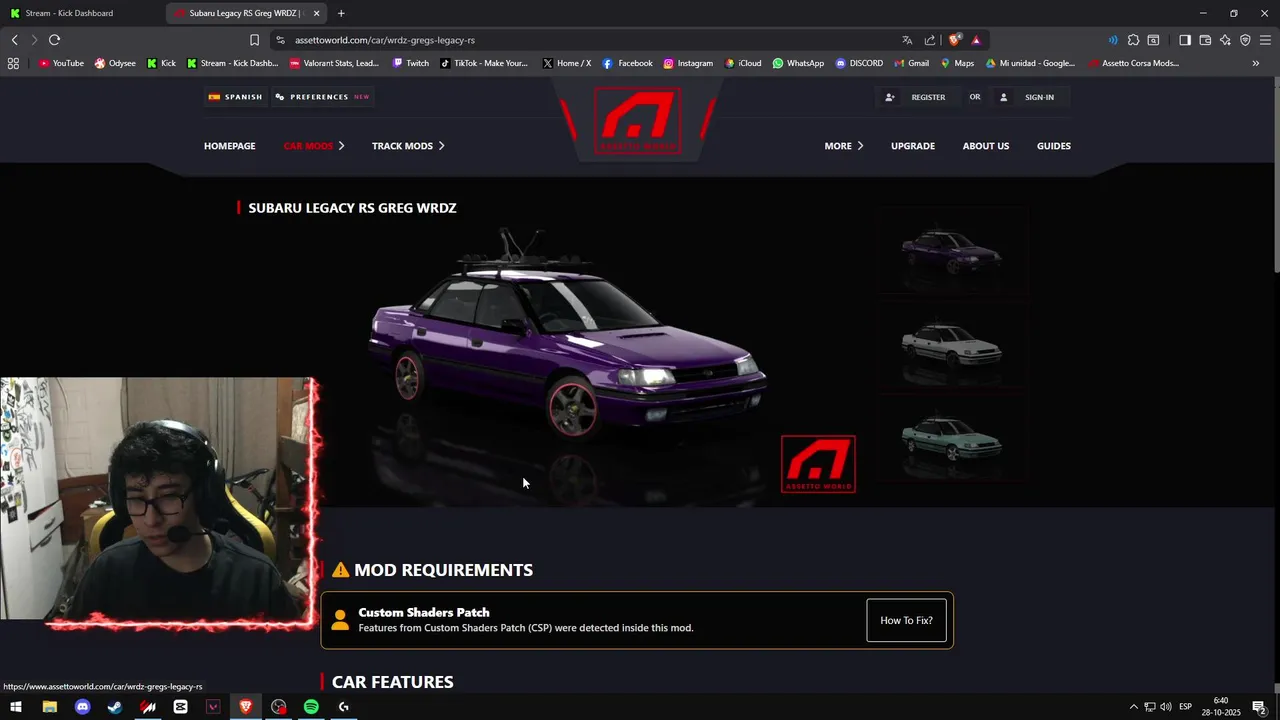Open the browser hamburger main menu
Viewport: 1280px width, 720px height.
pyautogui.click(x=1265, y=40)
